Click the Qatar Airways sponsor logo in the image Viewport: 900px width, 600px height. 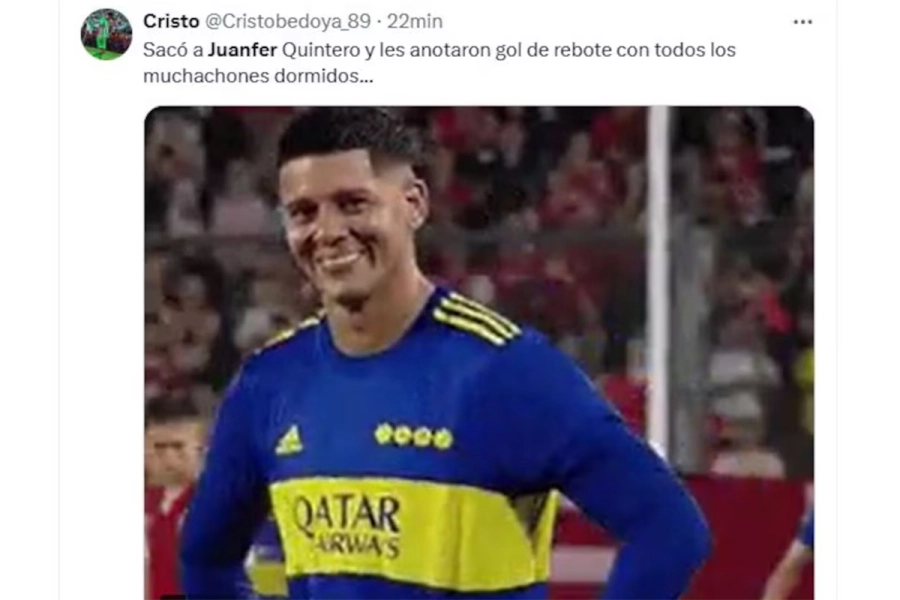(x=346, y=526)
